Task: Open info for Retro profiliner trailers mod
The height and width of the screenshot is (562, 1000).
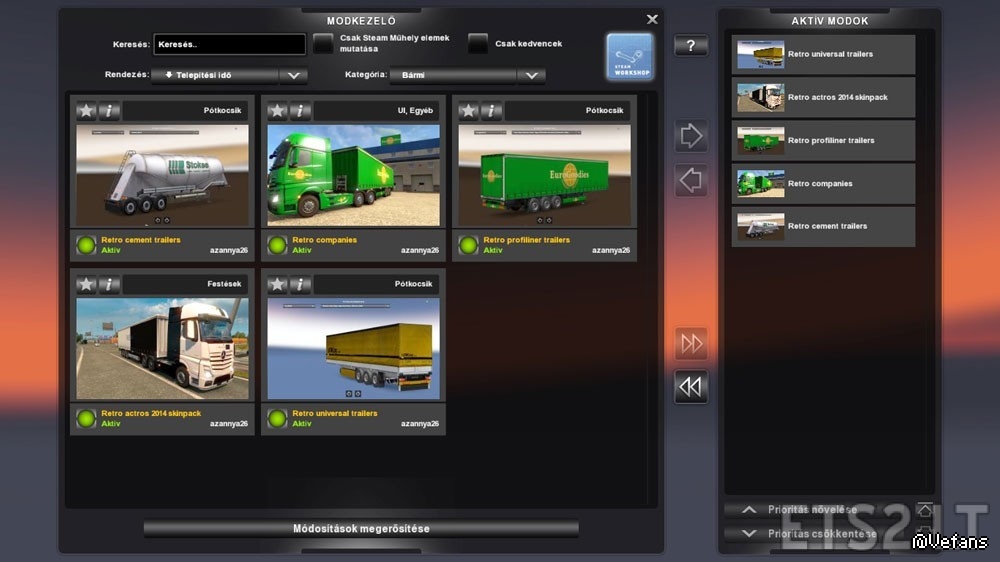Action: (x=492, y=110)
